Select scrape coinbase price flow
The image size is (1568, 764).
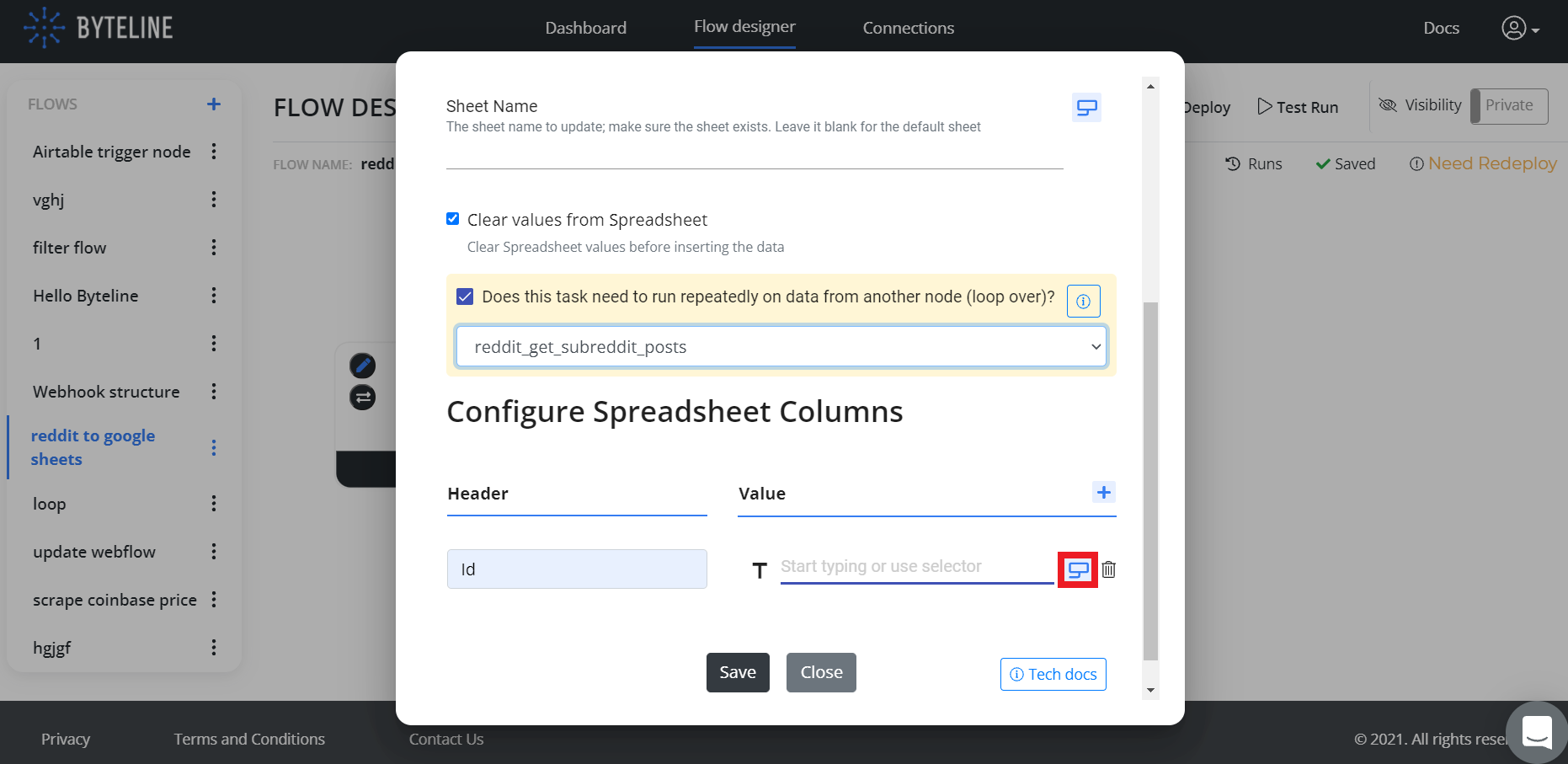coord(115,600)
